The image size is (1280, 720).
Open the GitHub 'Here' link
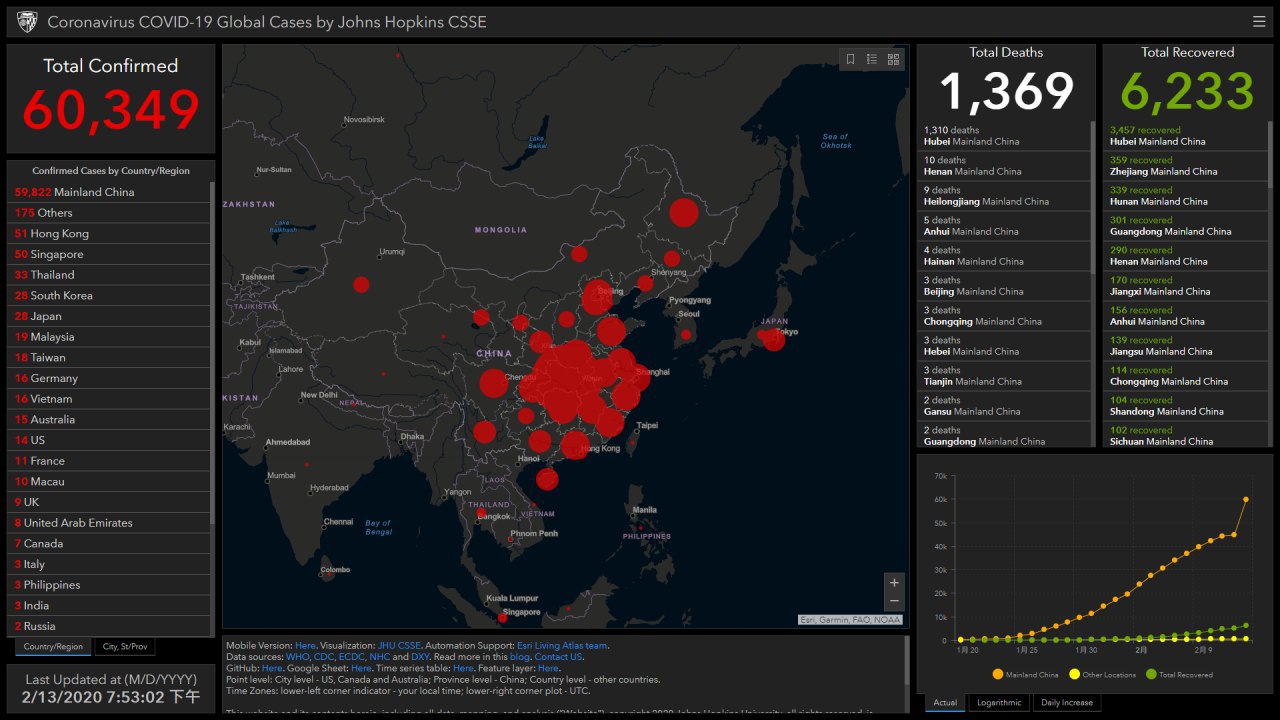click(272, 668)
